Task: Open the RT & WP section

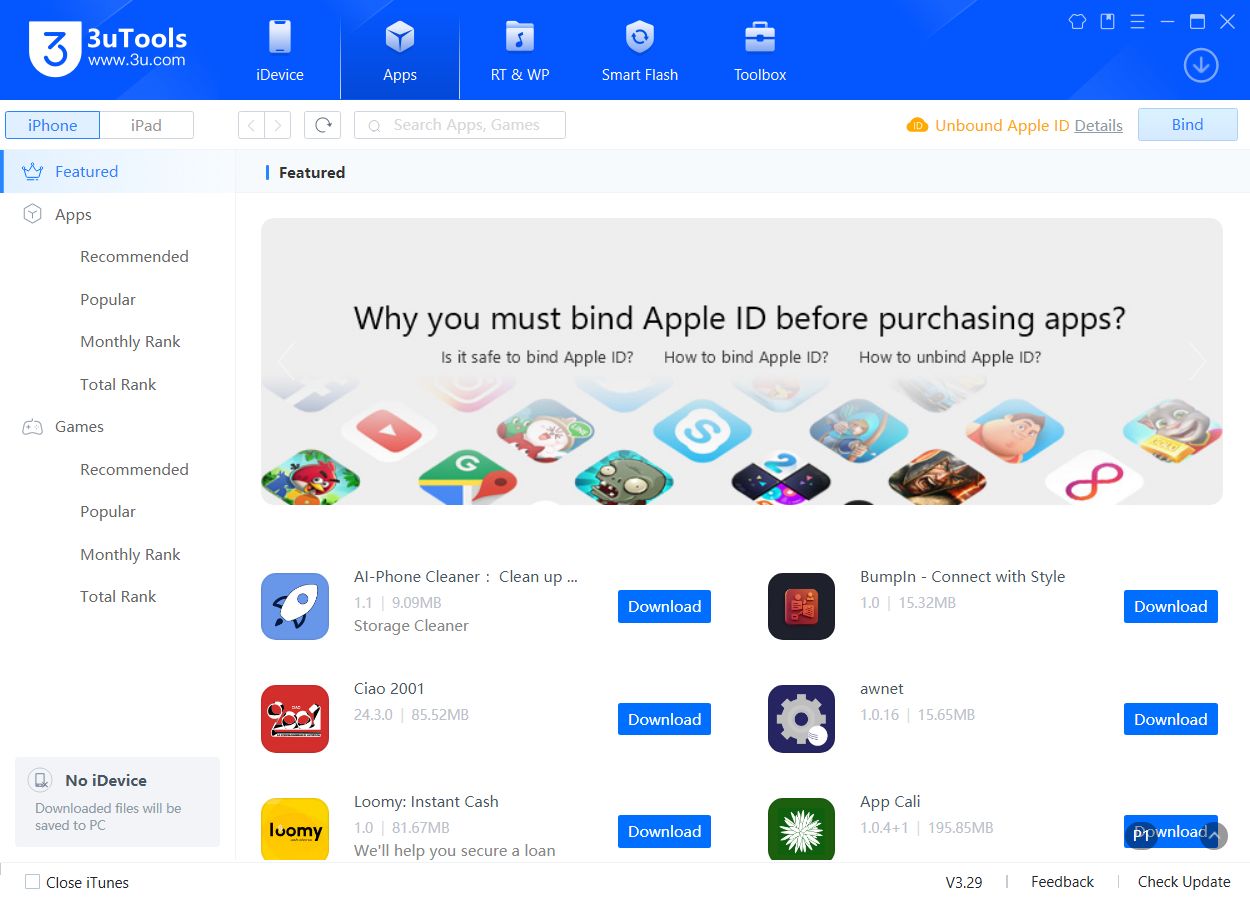Action: pos(520,50)
